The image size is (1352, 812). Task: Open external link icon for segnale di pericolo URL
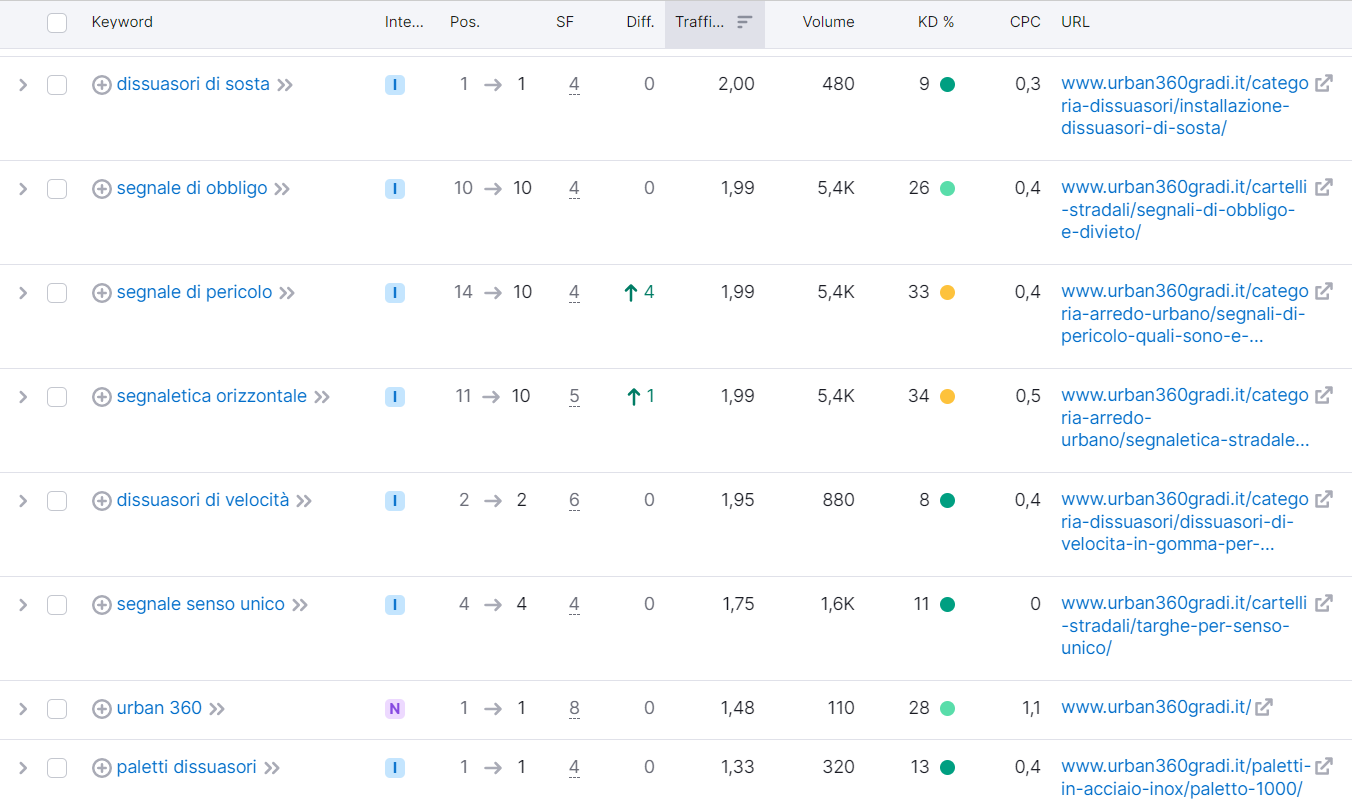1323,292
